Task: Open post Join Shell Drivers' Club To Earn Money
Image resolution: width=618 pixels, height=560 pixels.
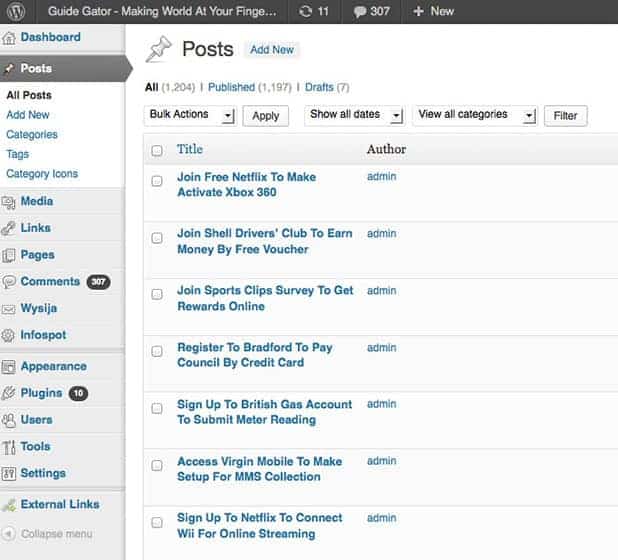Action: (264, 241)
